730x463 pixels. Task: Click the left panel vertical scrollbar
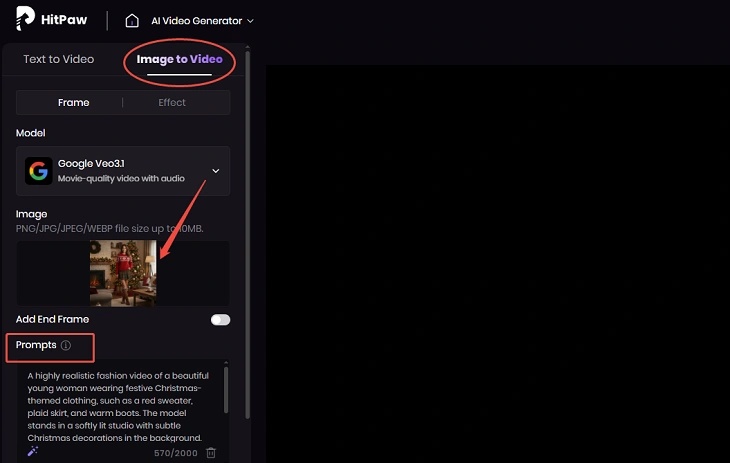coord(247,233)
